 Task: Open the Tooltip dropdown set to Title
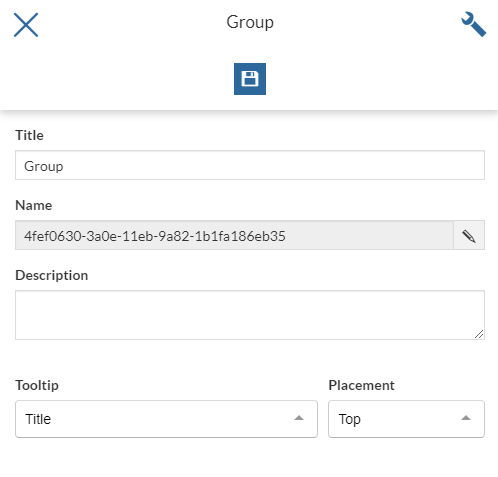tap(166, 419)
